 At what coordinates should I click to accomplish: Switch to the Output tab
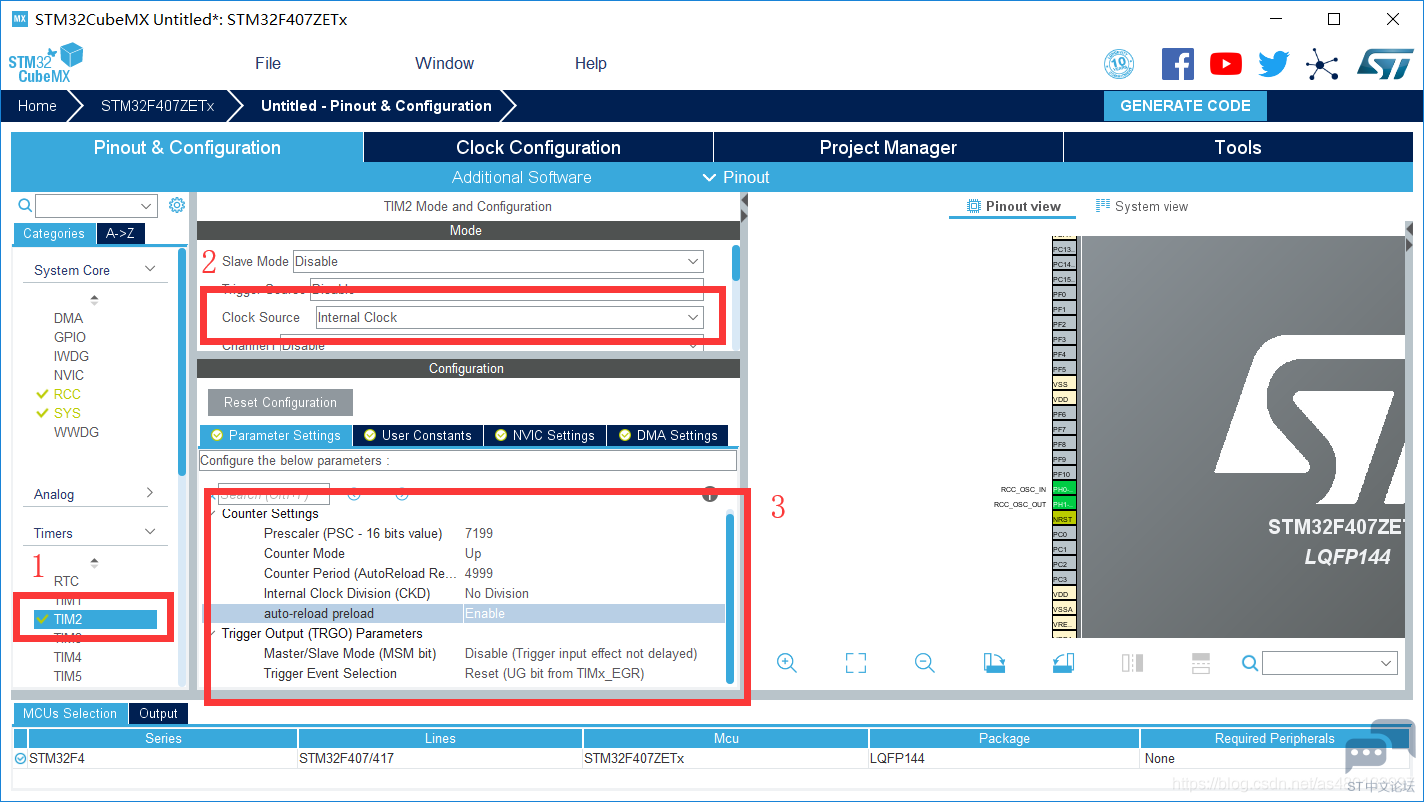(158, 713)
